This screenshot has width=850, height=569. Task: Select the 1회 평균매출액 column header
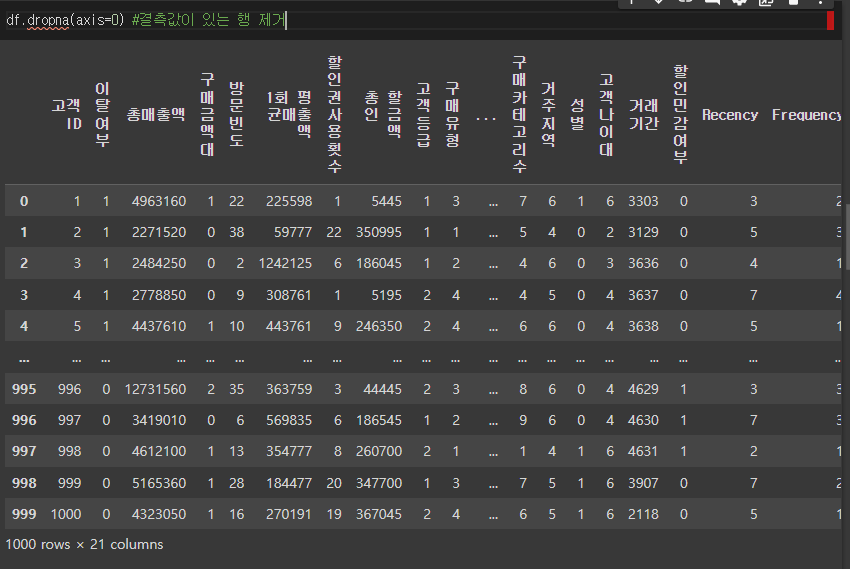tap(289, 114)
